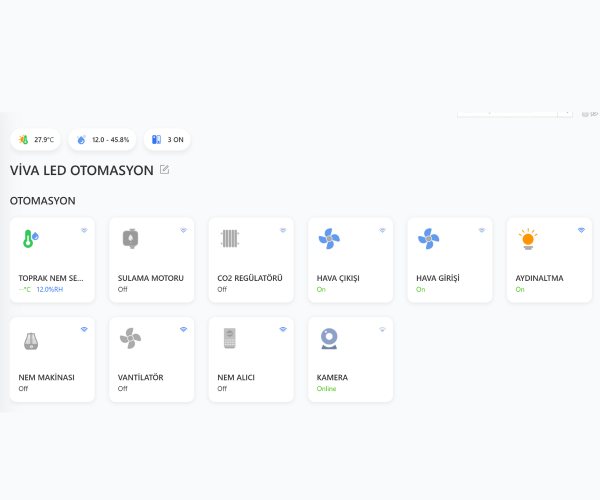Click the Online status under Kamera

coord(326,389)
